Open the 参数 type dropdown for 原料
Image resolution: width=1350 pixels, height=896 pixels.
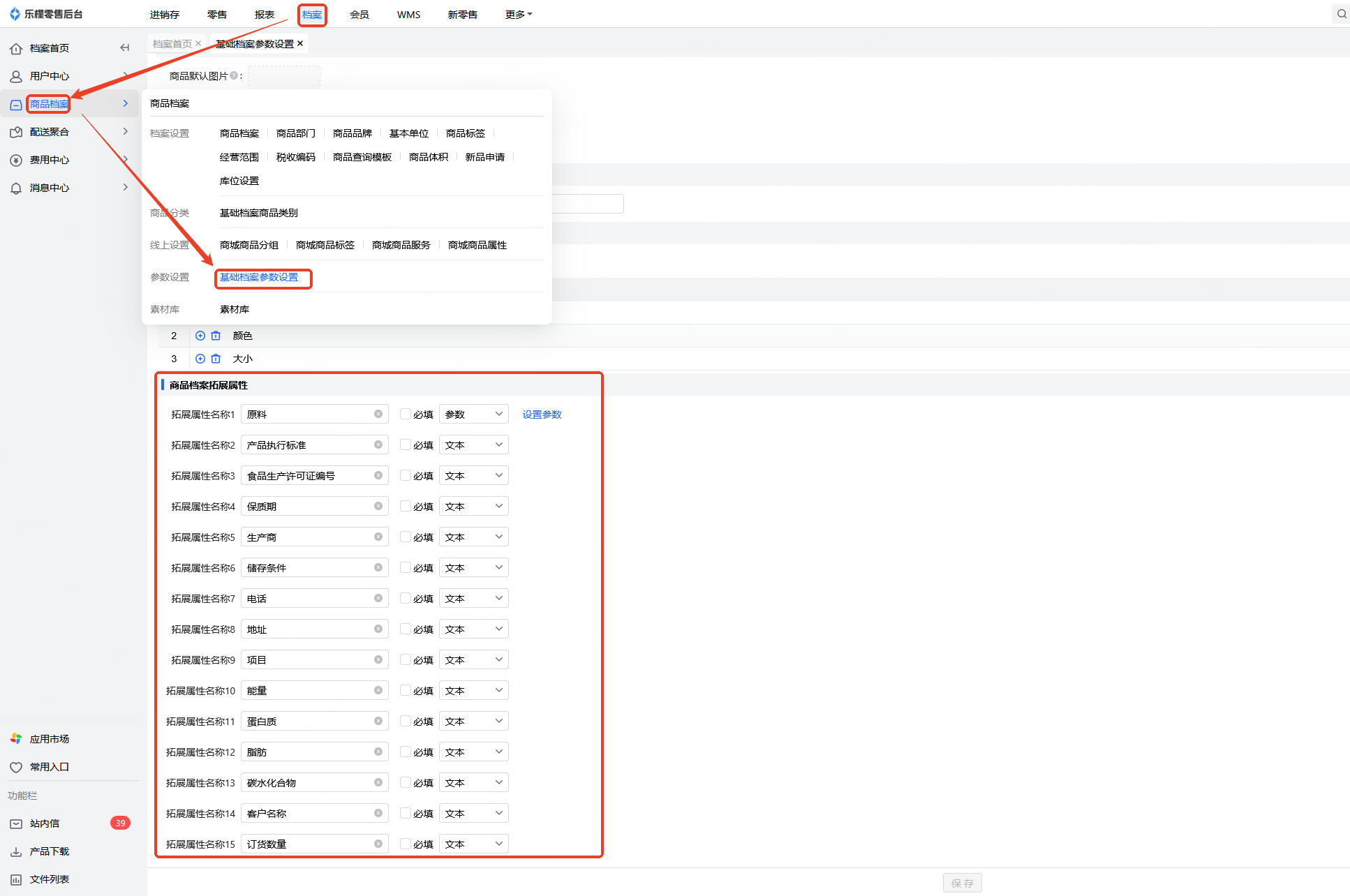click(x=473, y=414)
